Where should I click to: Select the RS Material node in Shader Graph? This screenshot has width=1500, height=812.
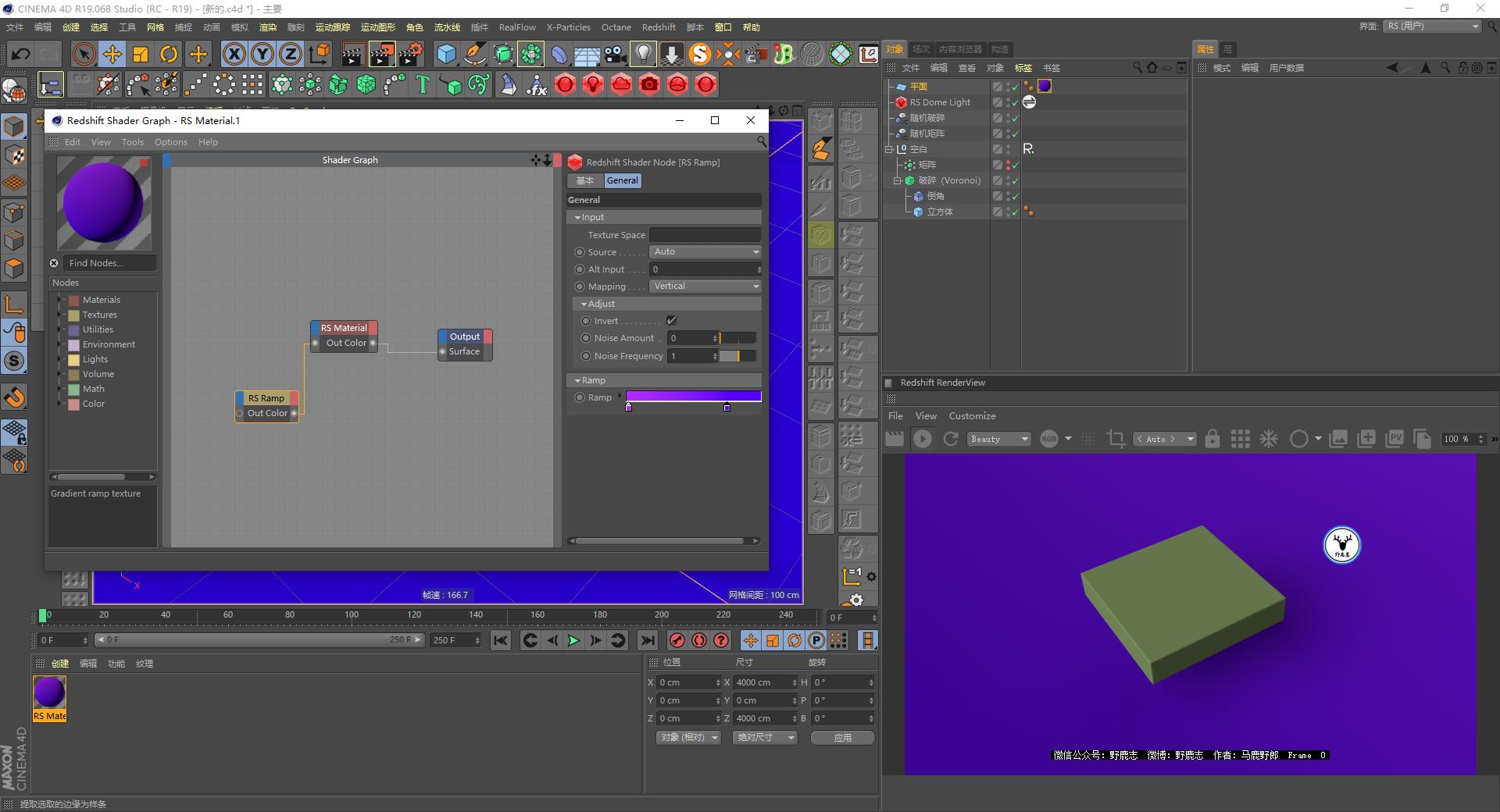coord(342,328)
